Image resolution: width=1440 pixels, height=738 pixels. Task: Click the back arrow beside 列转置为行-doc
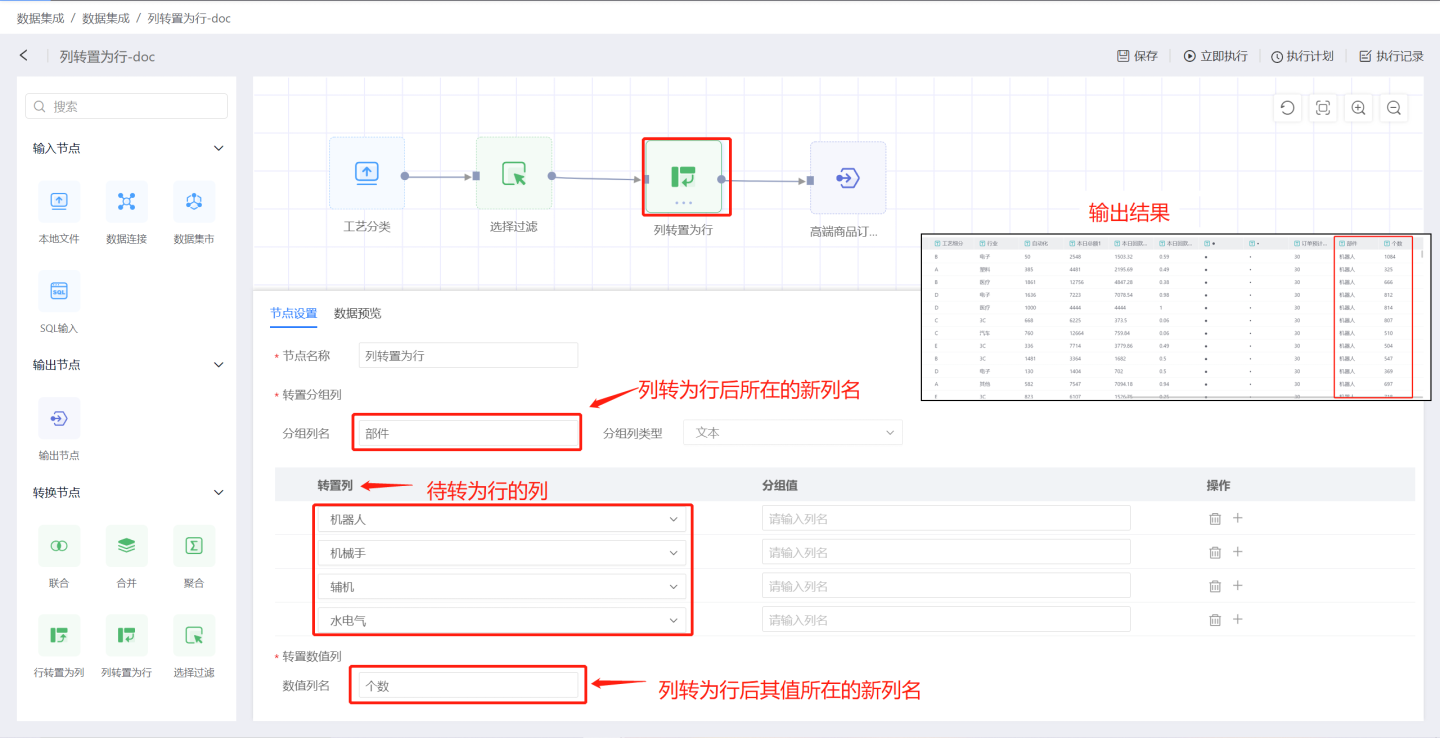click(x=24, y=56)
